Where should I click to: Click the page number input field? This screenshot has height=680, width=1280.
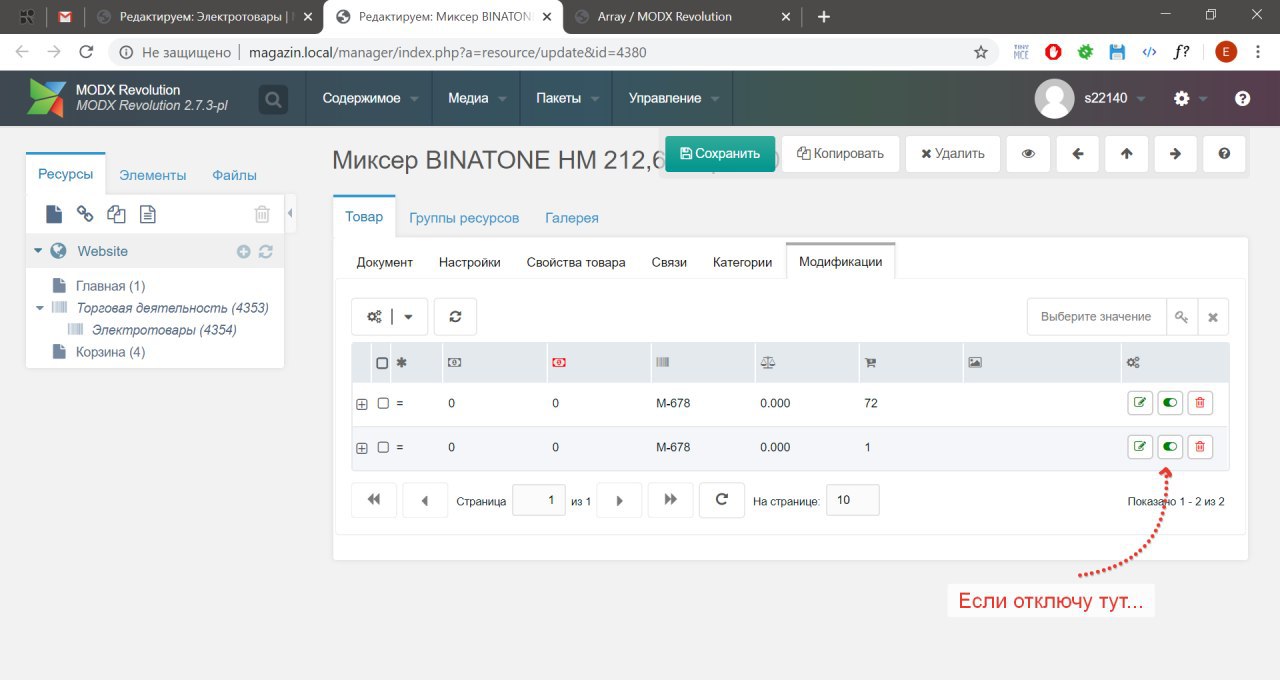point(539,500)
